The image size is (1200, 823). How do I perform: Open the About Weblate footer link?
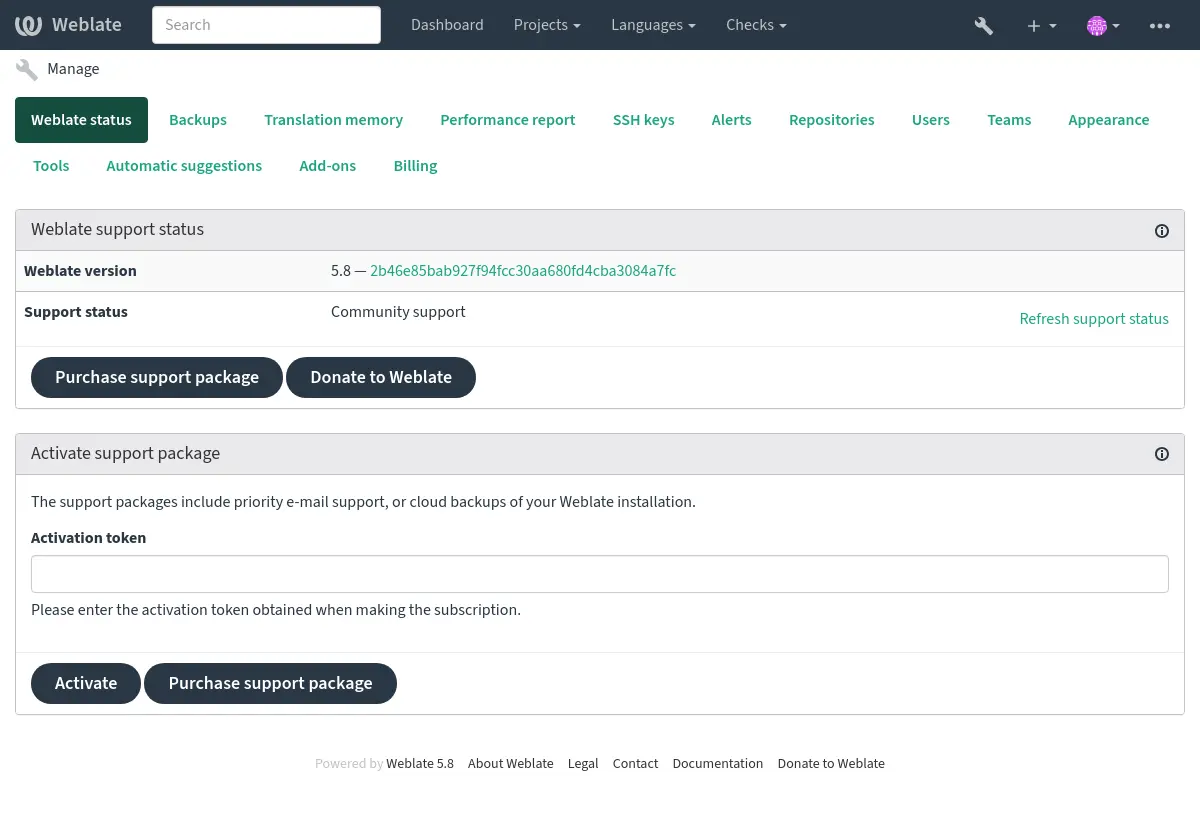point(510,763)
